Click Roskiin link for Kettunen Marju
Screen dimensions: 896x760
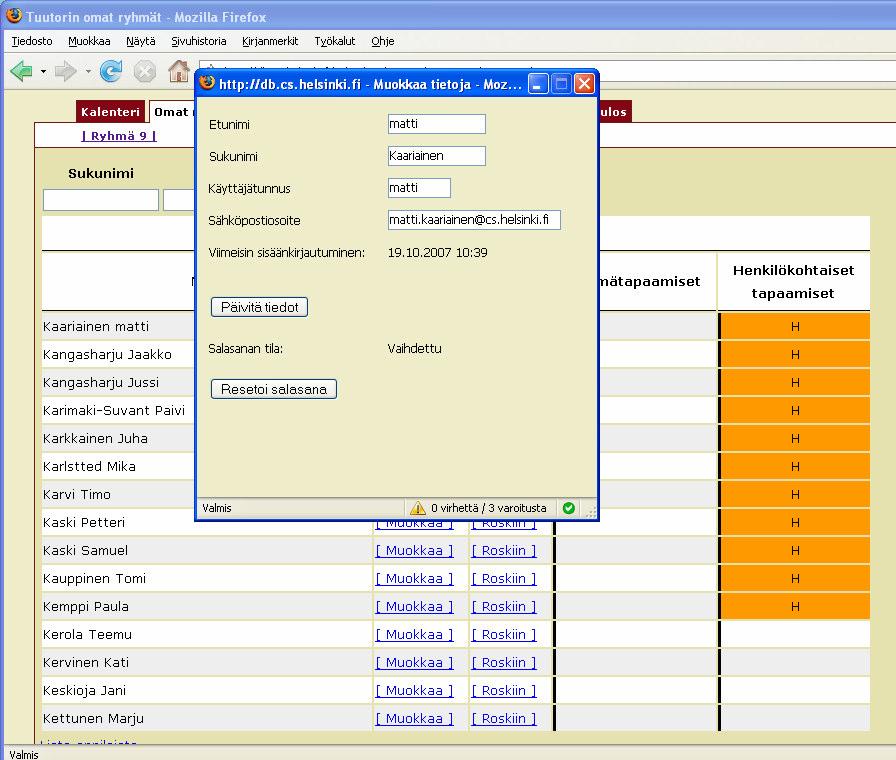503,718
